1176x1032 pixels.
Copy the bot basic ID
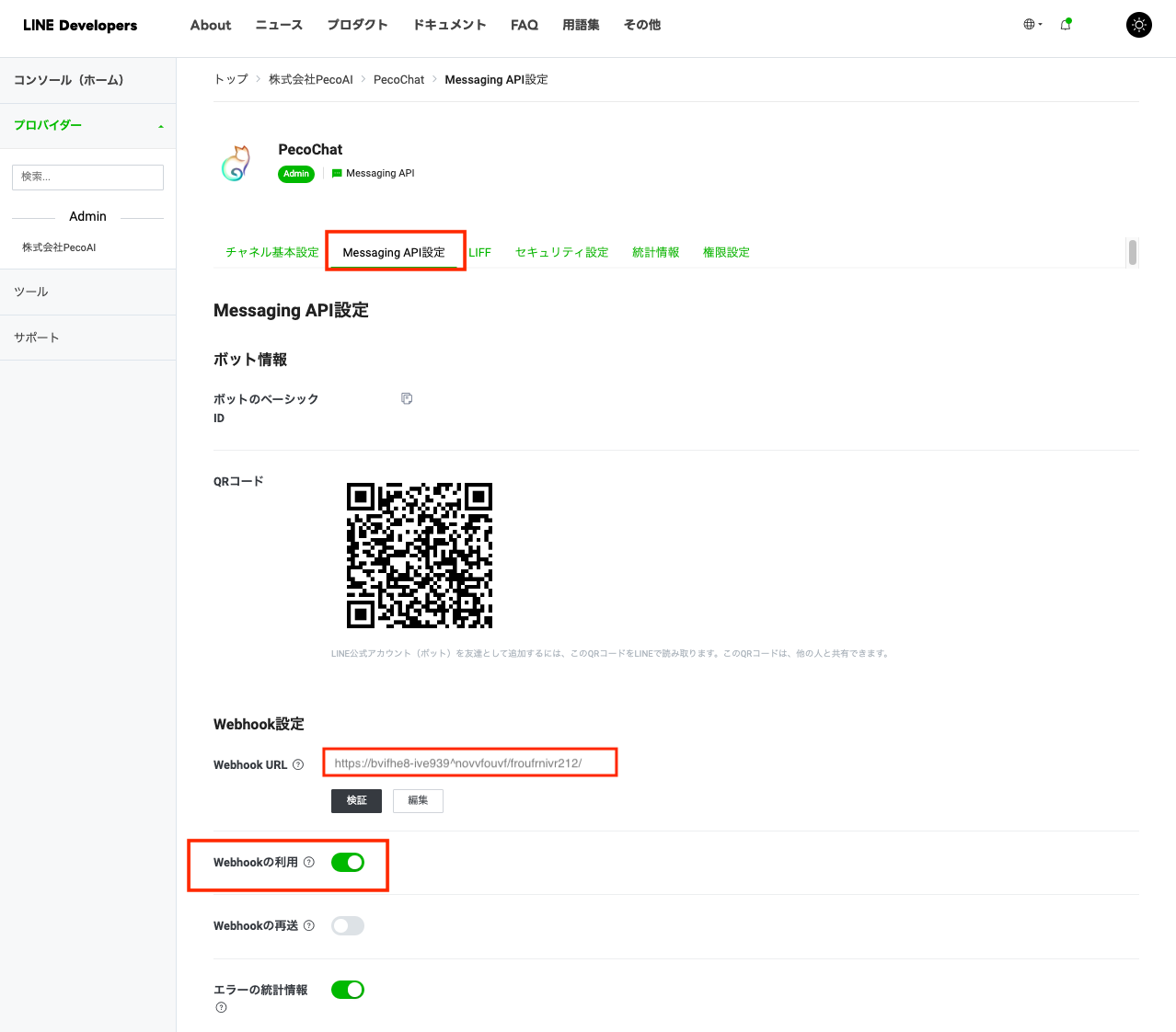click(x=406, y=397)
